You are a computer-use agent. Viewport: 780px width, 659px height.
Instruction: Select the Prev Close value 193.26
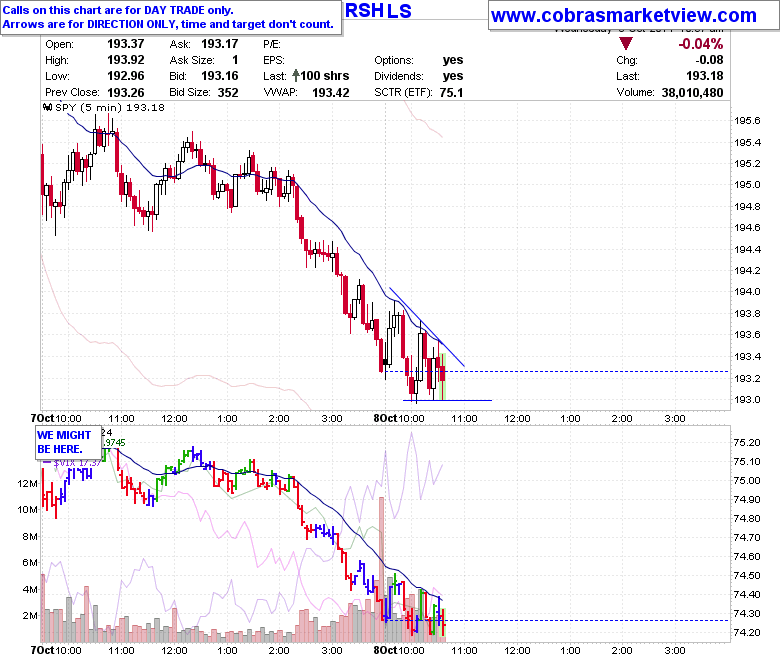pos(126,93)
